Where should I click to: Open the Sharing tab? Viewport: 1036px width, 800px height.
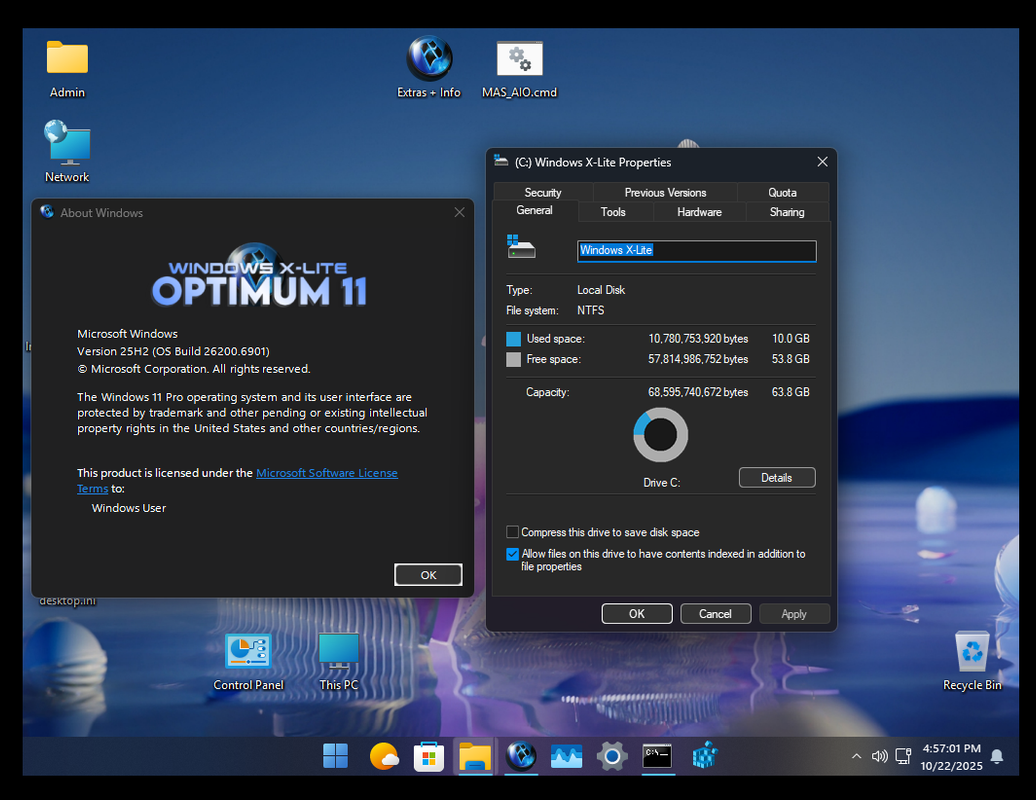(787, 212)
